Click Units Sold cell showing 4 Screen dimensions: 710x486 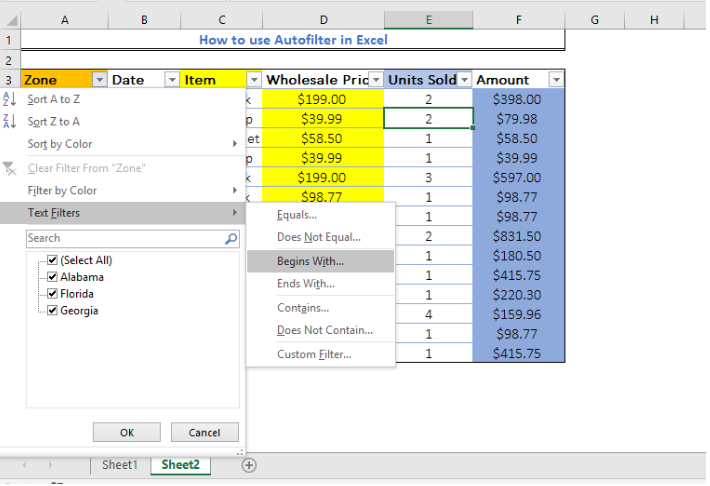pos(428,314)
